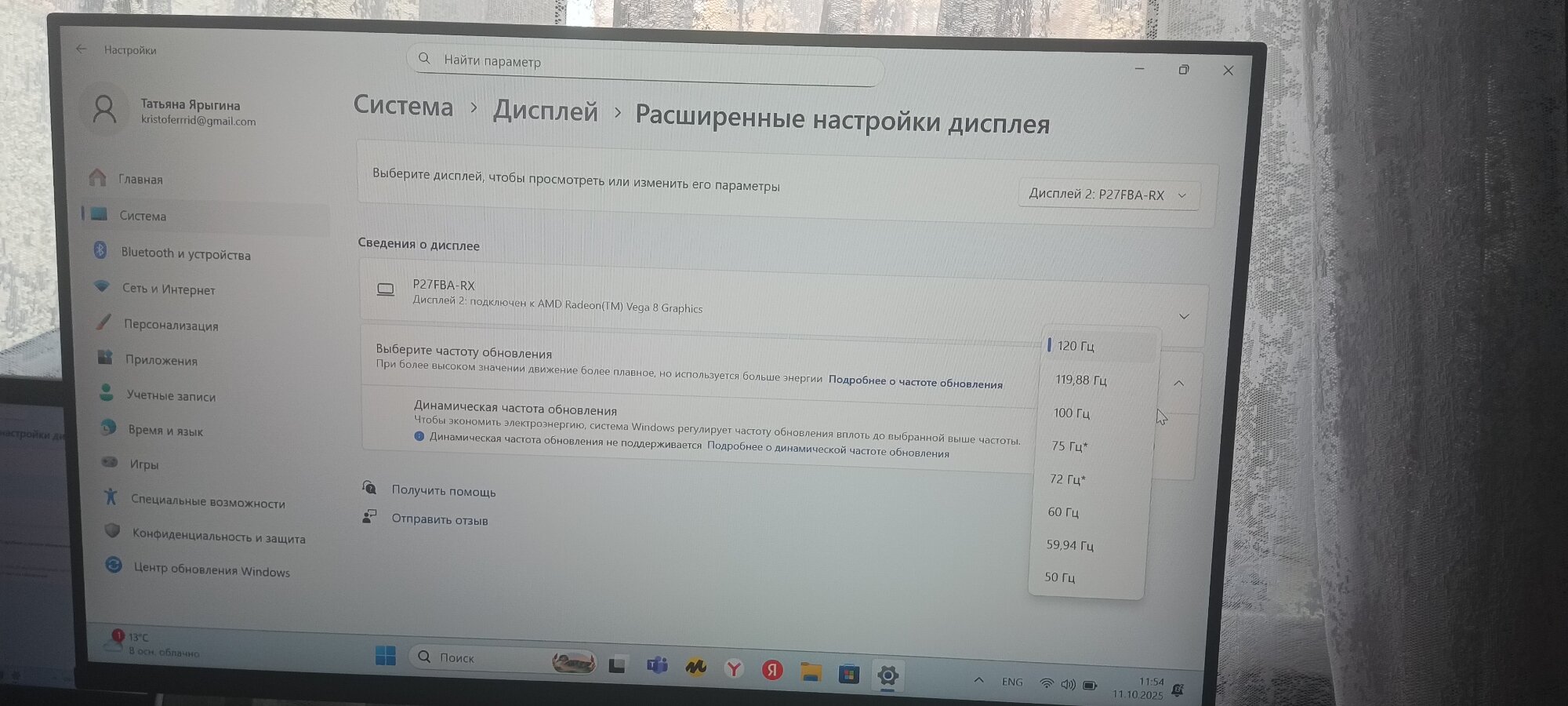Image resolution: width=1568 pixels, height=706 pixels.
Task: Open Bluetooth и устройства section
Action: (x=186, y=253)
